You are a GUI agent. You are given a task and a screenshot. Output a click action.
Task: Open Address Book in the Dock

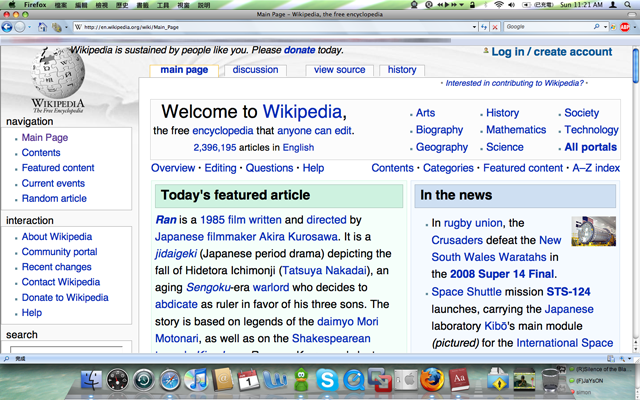(222, 380)
